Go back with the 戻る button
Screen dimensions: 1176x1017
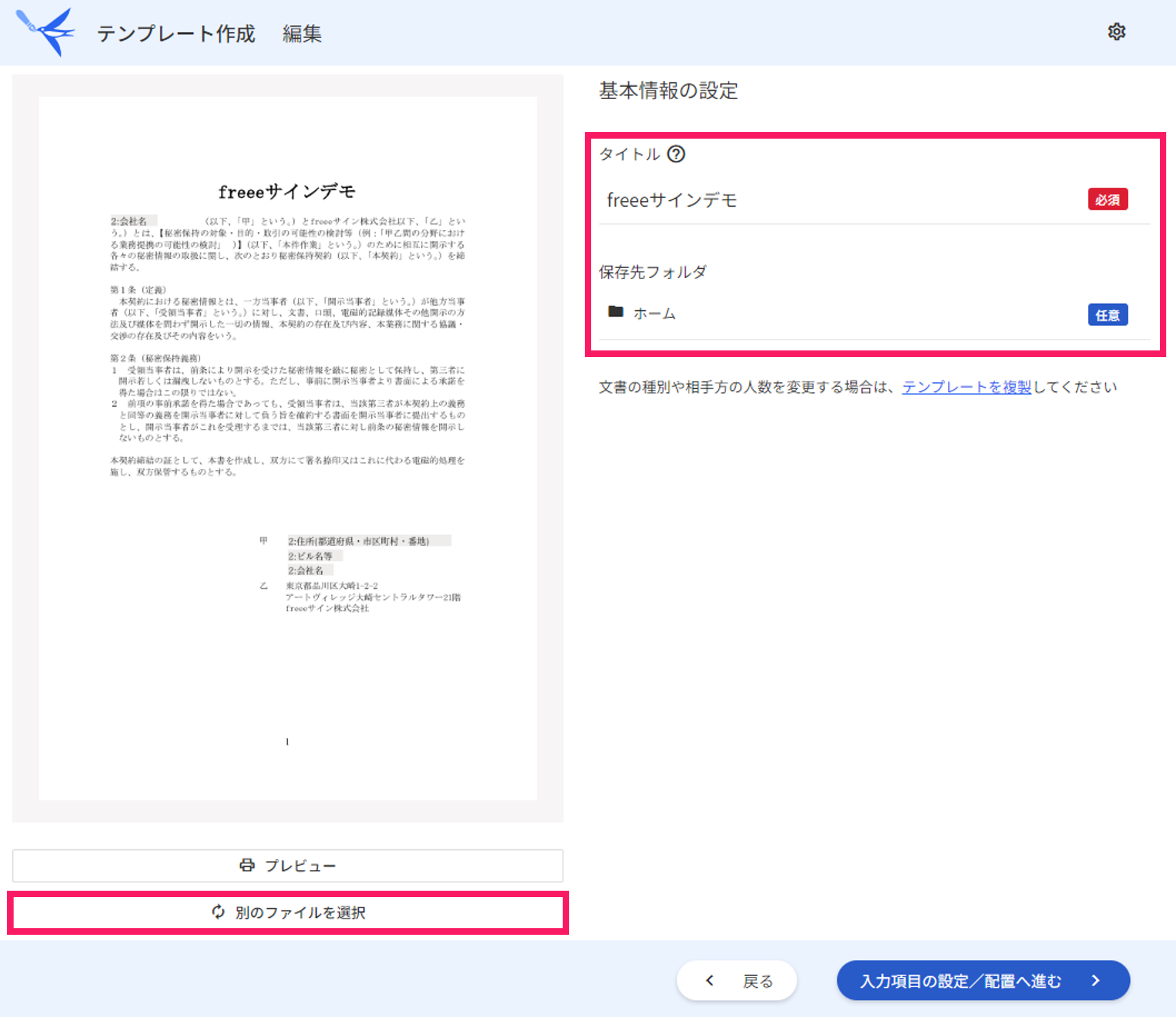click(737, 981)
